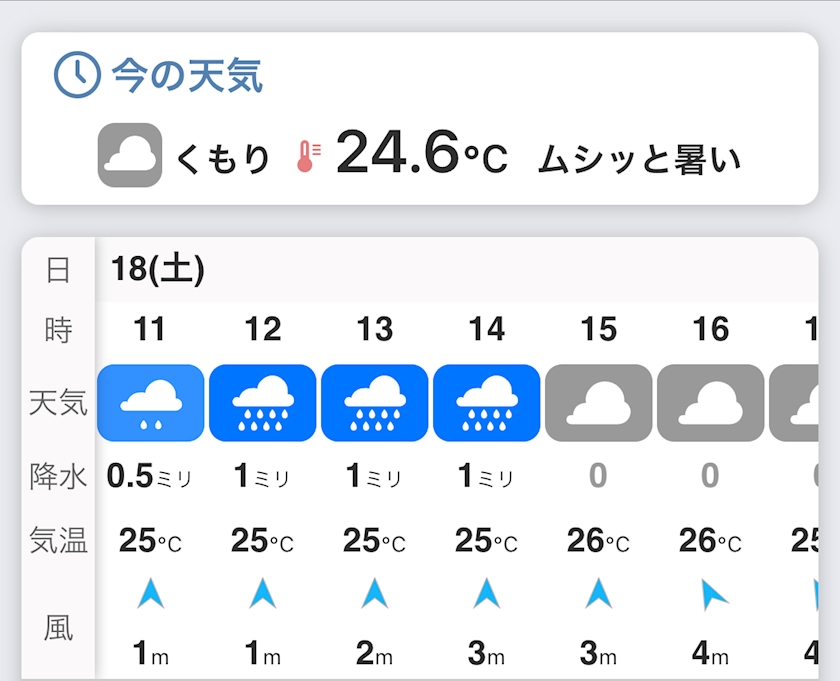Select the rain icon at 12時

coord(262,403)
